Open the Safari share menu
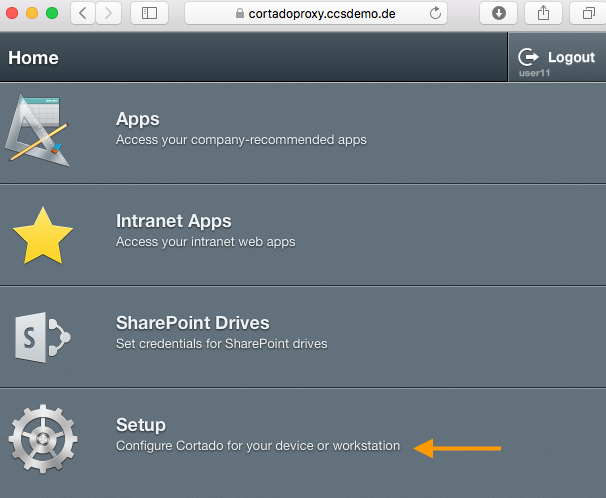The width and height of the screenshot is (606, 498). [x=543, y=13]
